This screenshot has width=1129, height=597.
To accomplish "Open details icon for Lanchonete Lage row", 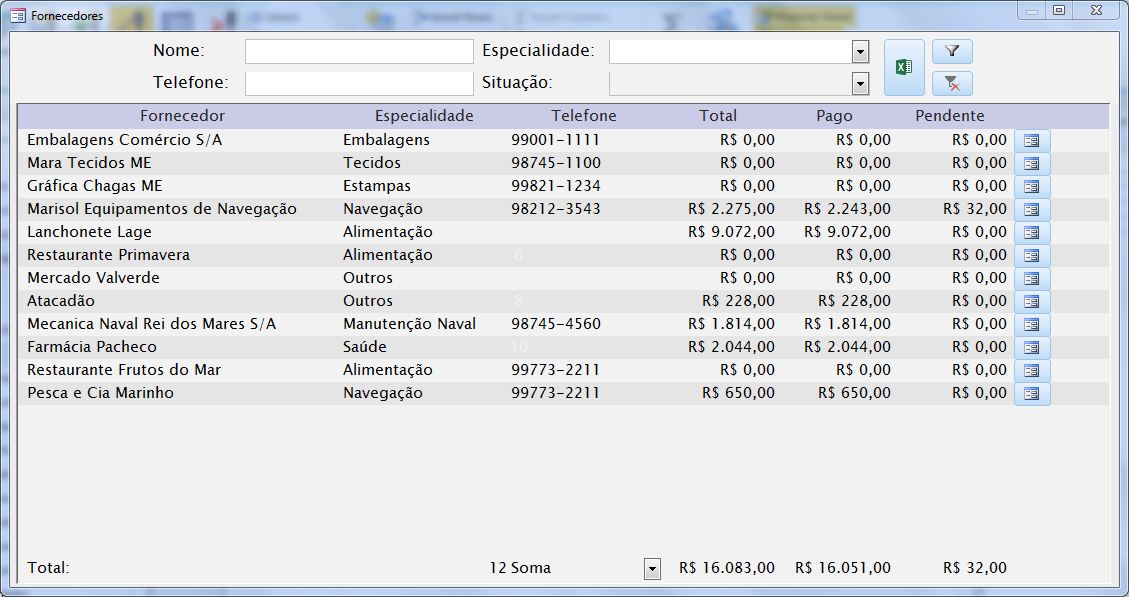I will point(1032,233).
